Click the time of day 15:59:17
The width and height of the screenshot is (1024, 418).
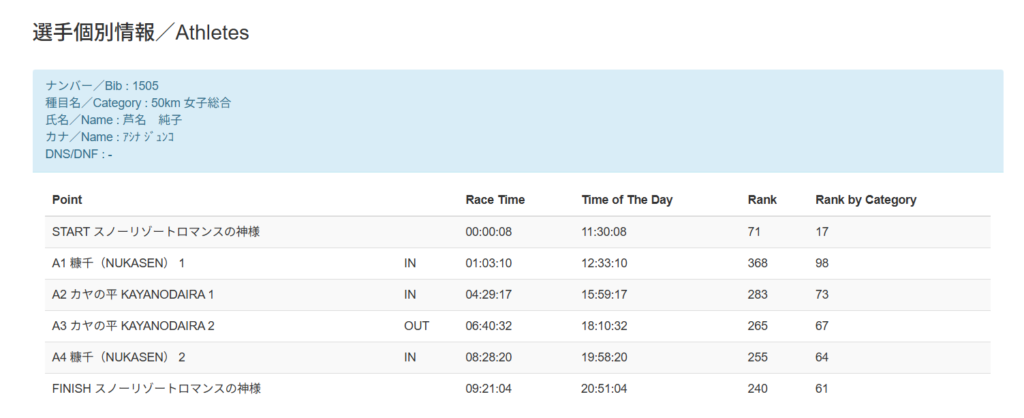click(x=604, y=295)
